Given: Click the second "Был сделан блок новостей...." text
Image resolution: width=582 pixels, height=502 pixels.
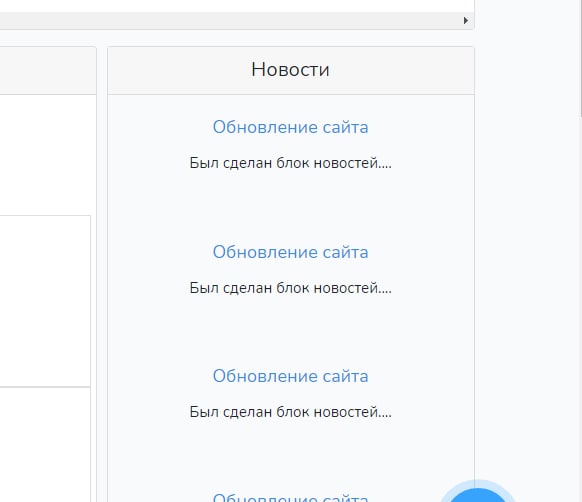Looking at the screenshot, I should click(290, 288).
